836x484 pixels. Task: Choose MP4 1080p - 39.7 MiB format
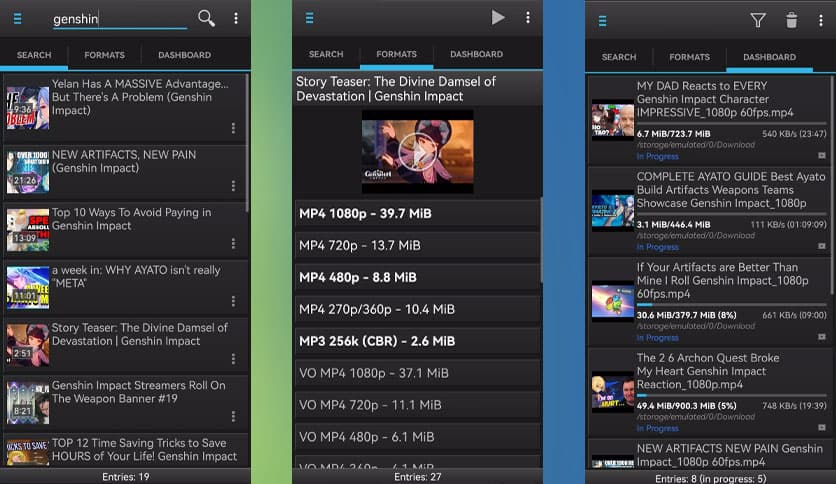[x=417, y=214]
